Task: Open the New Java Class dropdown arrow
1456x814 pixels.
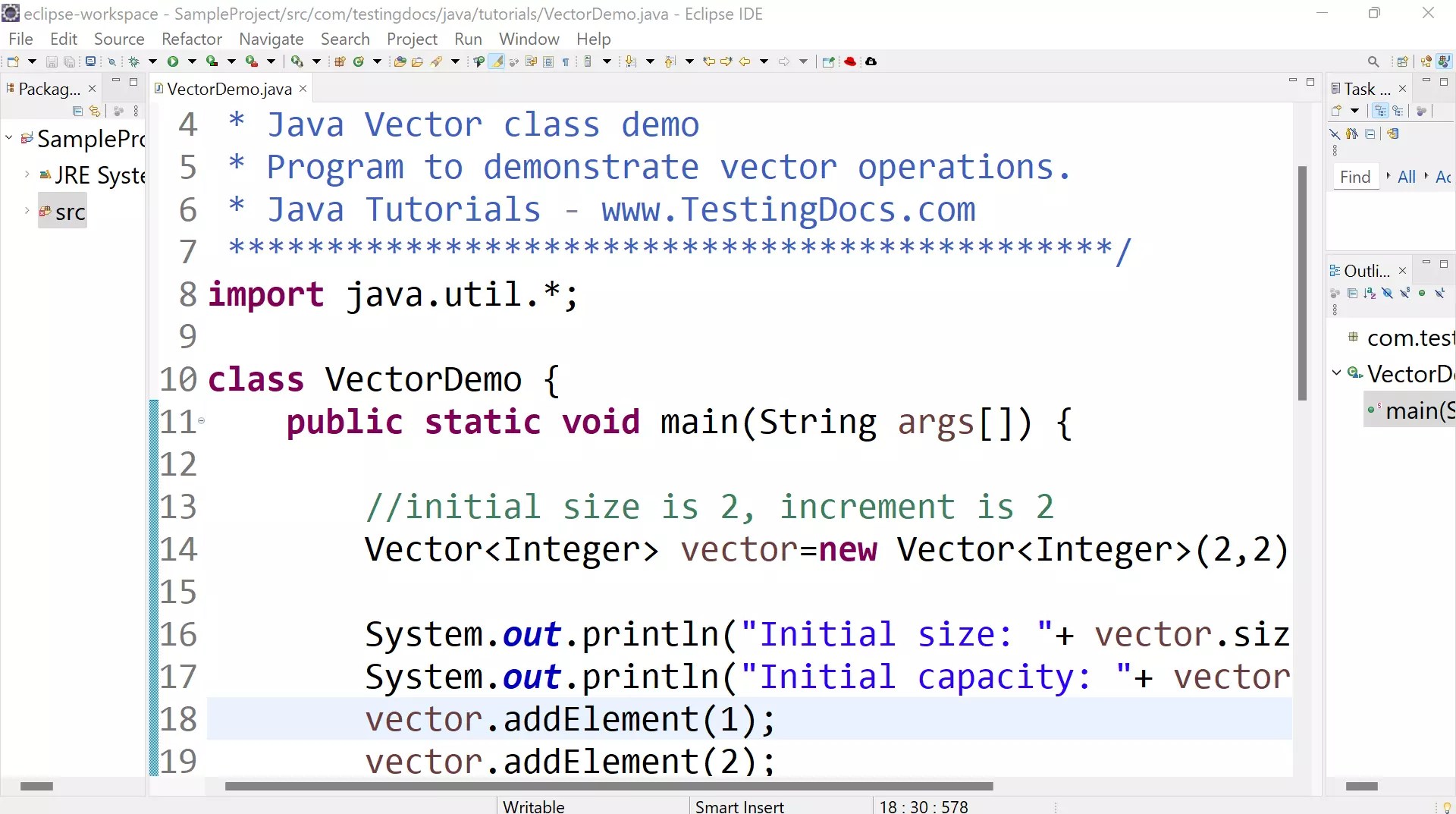Action: [x=377, y=61]
